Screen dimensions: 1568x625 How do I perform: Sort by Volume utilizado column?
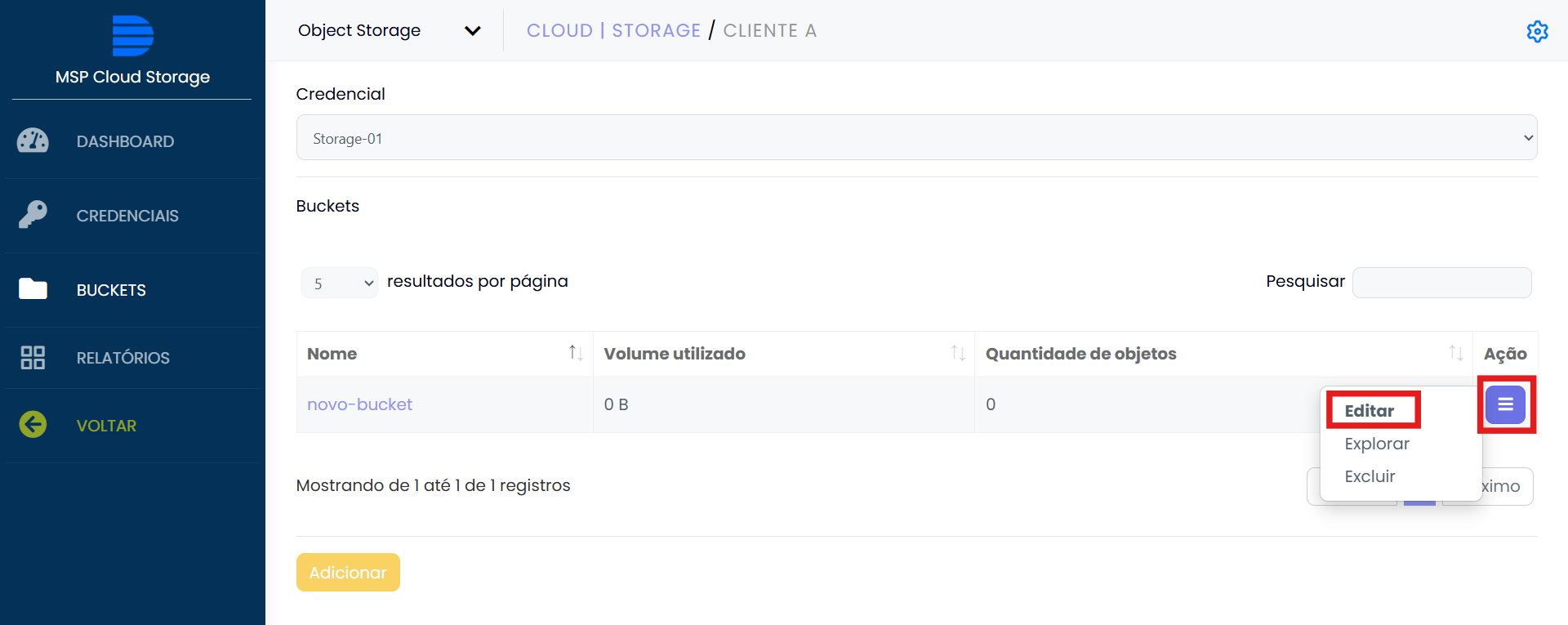(x=957, y=353)
